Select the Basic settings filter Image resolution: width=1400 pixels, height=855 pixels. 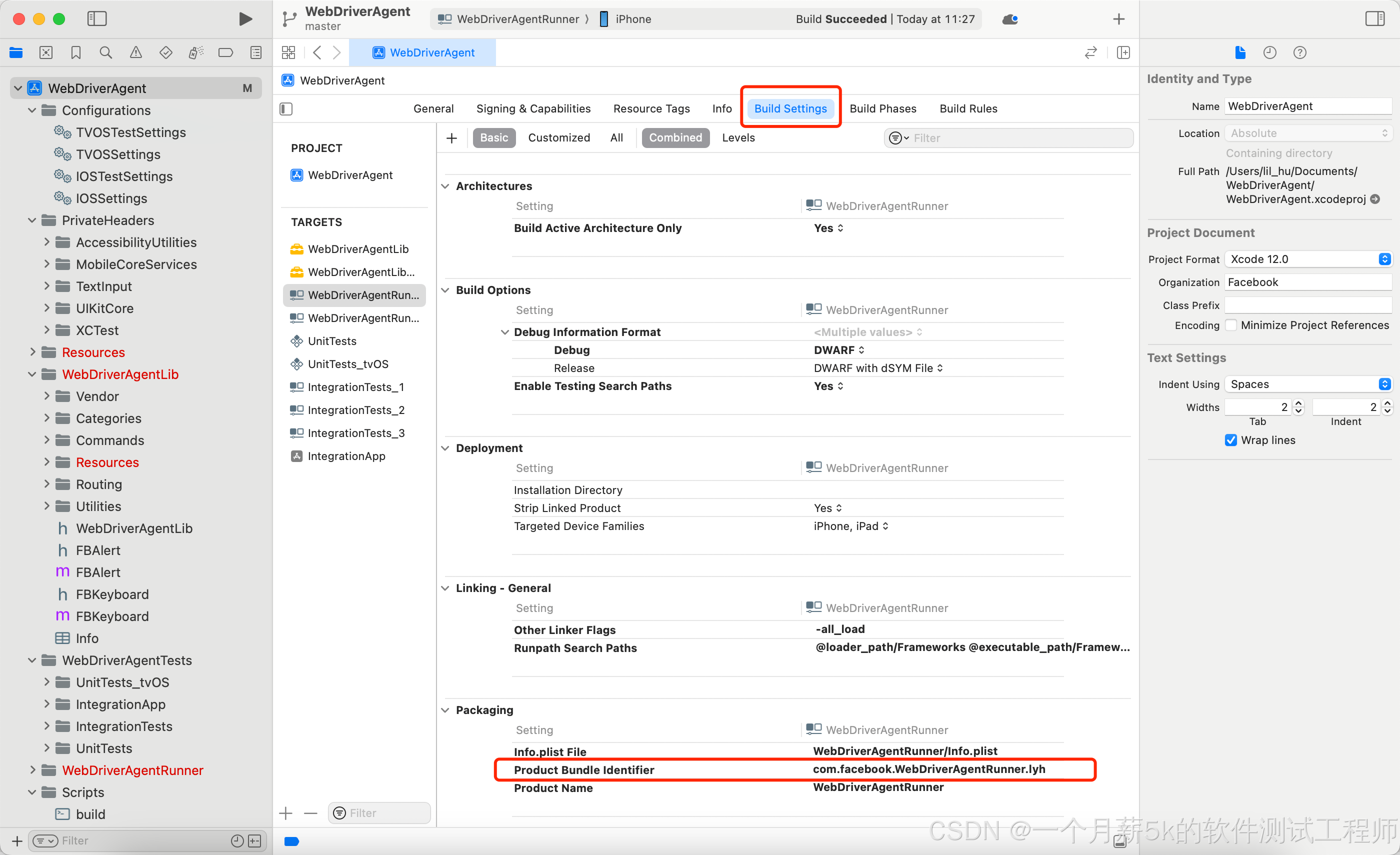[494, 137]
